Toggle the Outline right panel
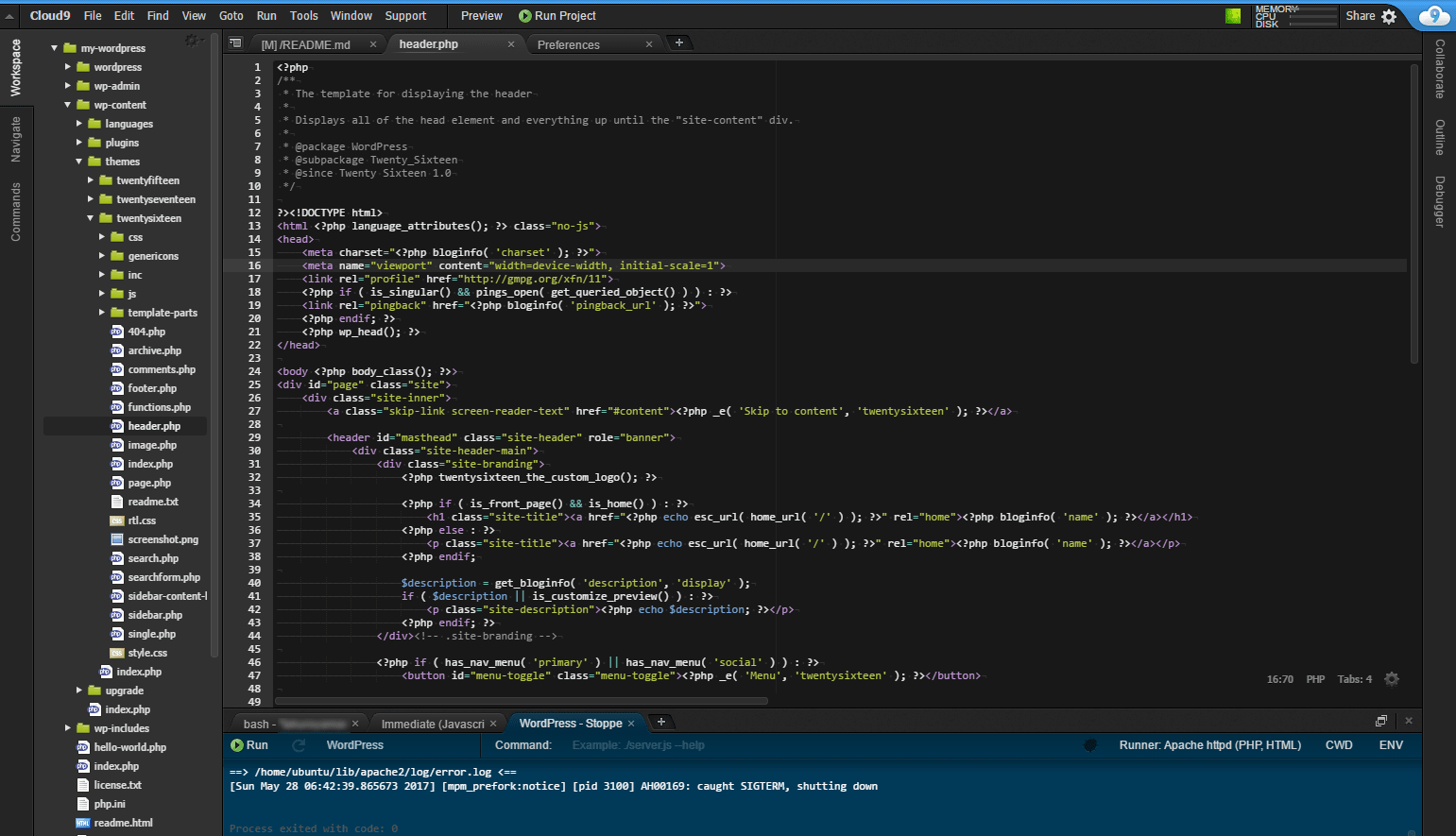 tap(1440, 138)
